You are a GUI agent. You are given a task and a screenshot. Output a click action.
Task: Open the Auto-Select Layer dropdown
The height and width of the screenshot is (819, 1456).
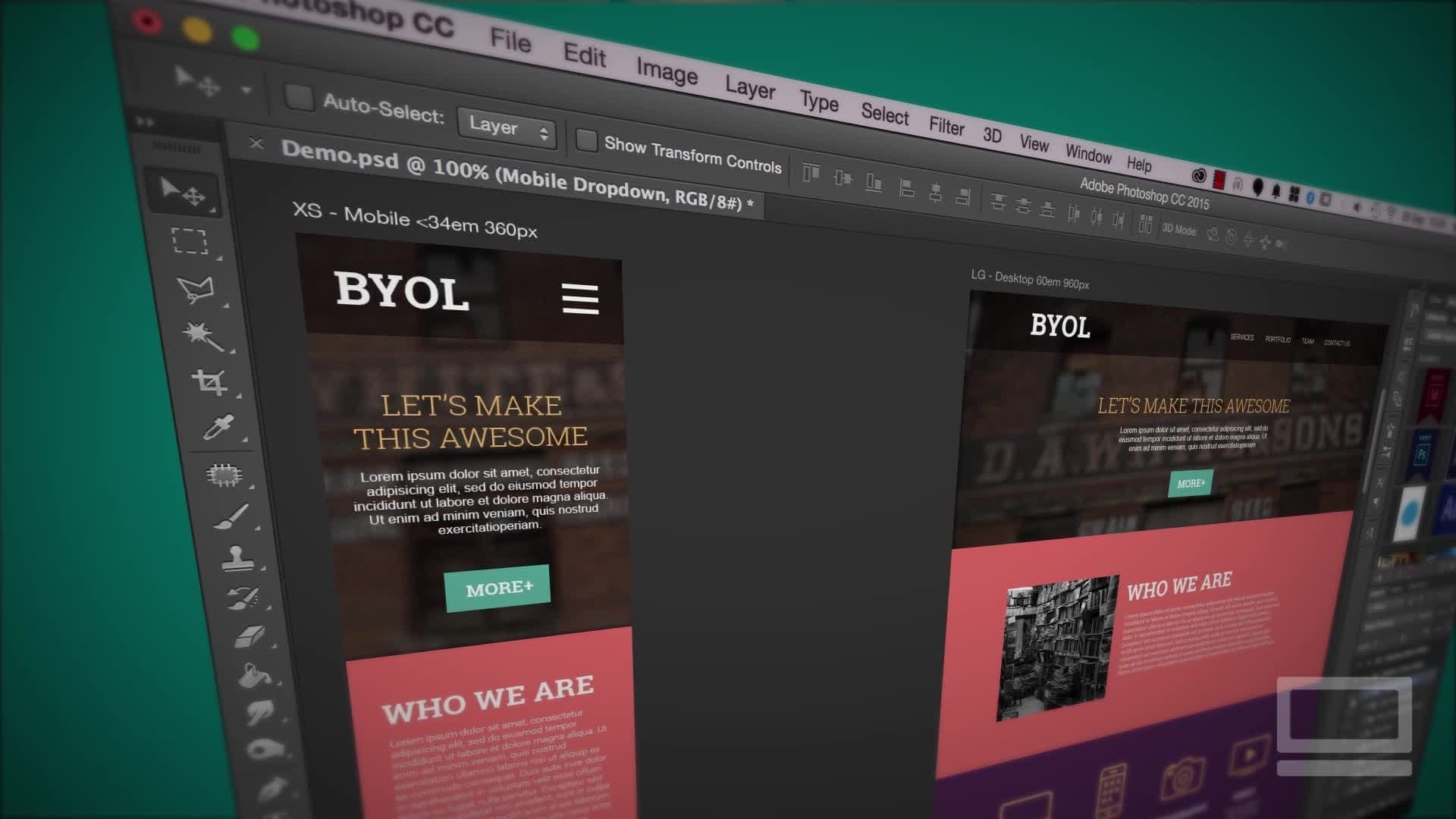pyautogui.click(x=507, y=127)
